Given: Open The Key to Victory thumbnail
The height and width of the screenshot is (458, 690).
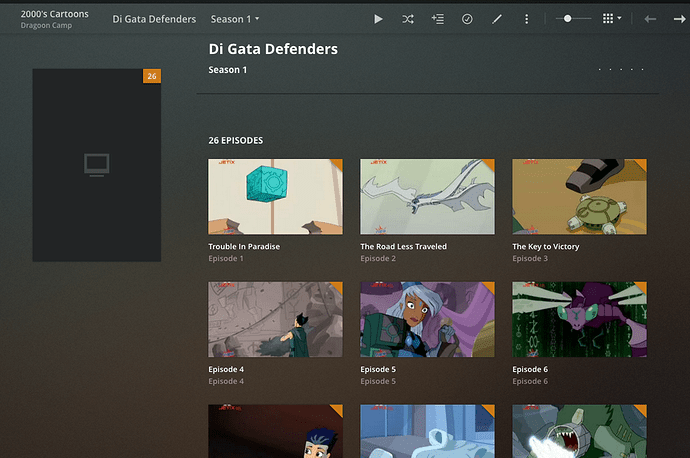Looking at the screenshot, I should [x=580, y=196].
